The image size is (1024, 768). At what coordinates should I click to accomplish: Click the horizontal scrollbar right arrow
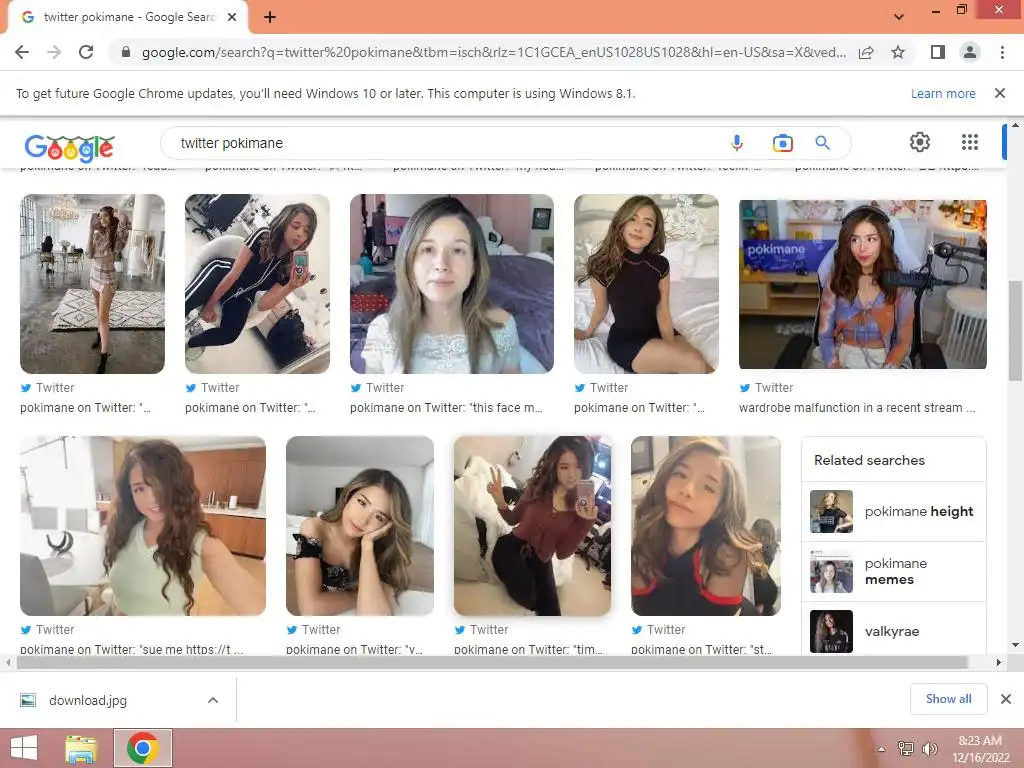click(999, 662)
